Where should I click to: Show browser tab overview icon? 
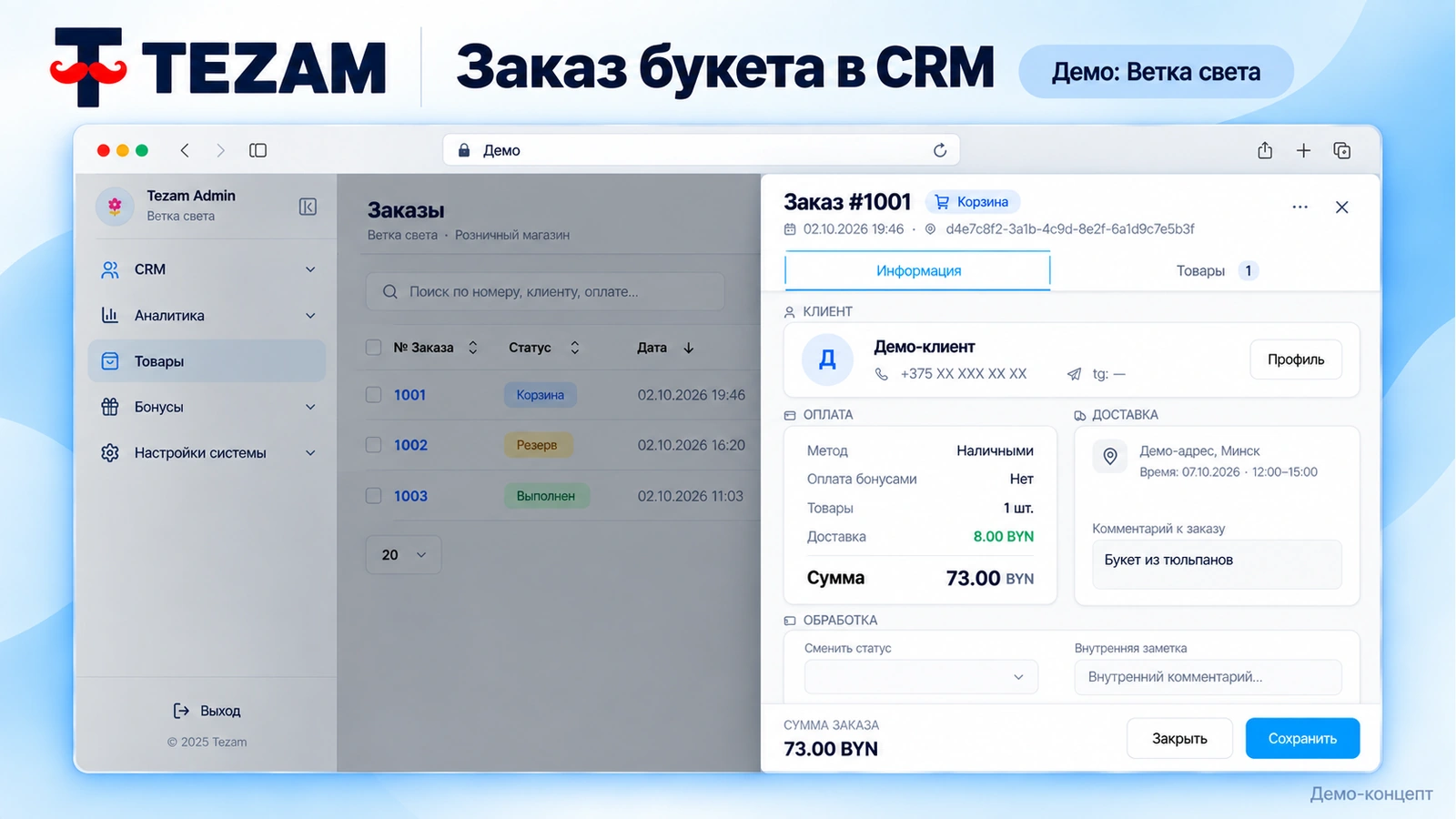(1342, 150)
